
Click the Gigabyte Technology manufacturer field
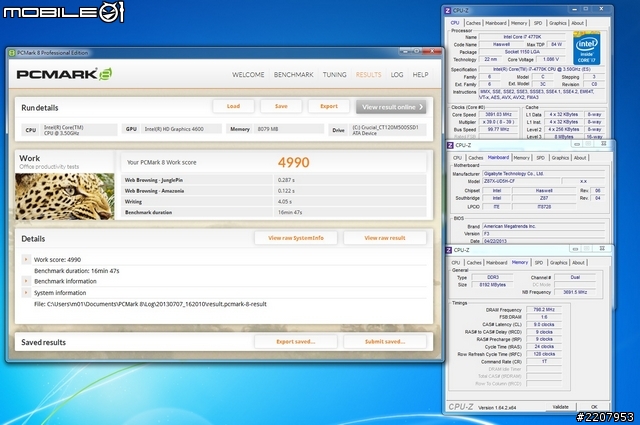click(x=545, y=174)
